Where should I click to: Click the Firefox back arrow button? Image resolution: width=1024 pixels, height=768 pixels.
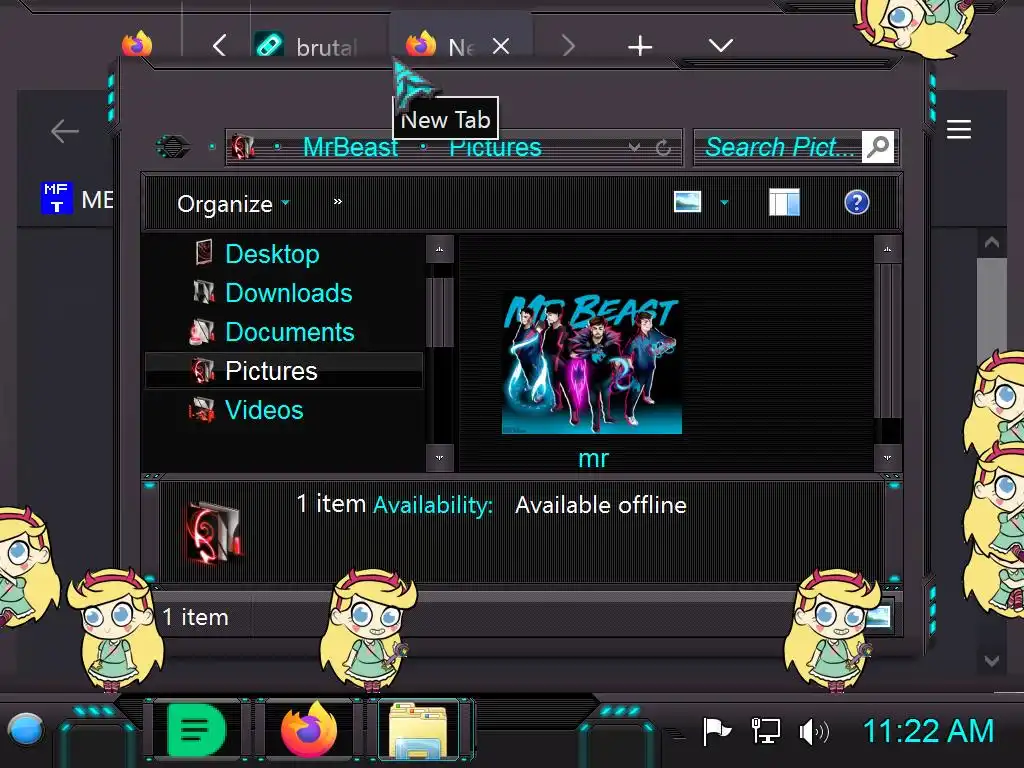point(65,131)
